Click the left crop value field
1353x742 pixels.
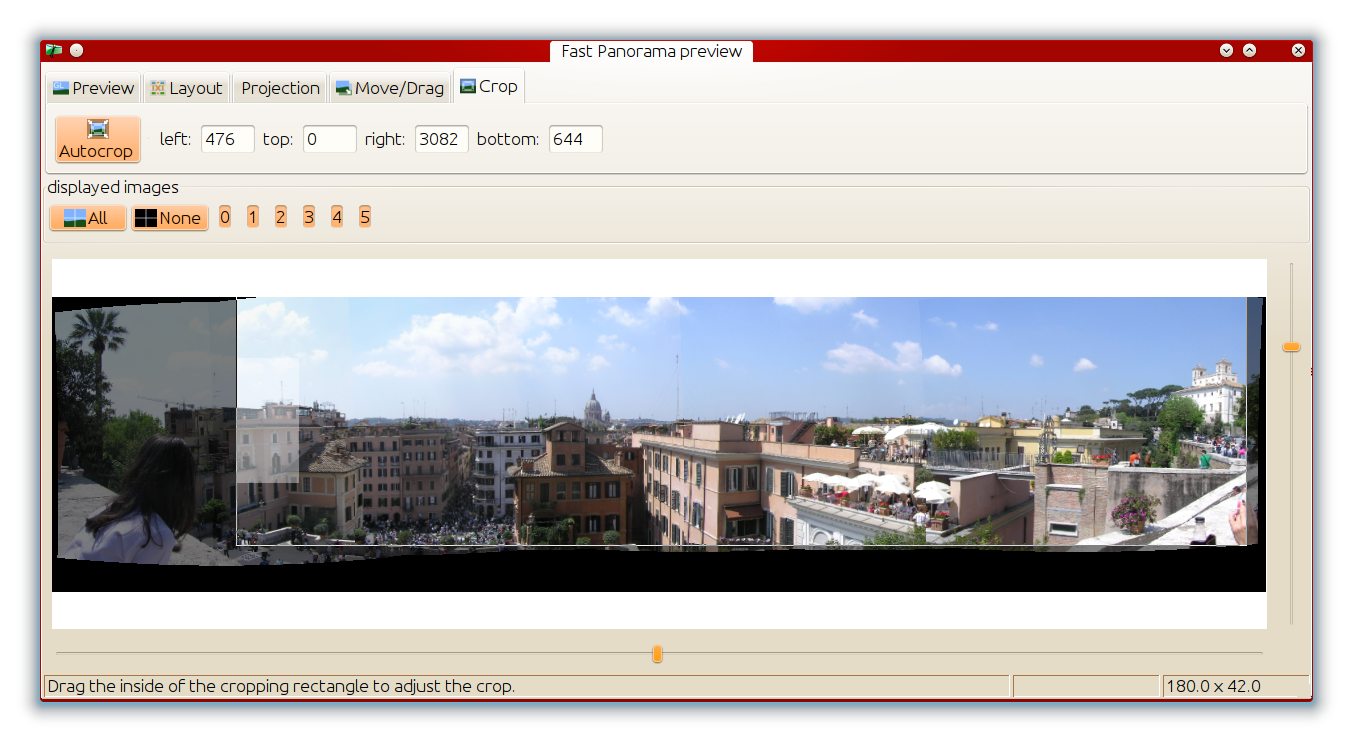coord(228,139)
